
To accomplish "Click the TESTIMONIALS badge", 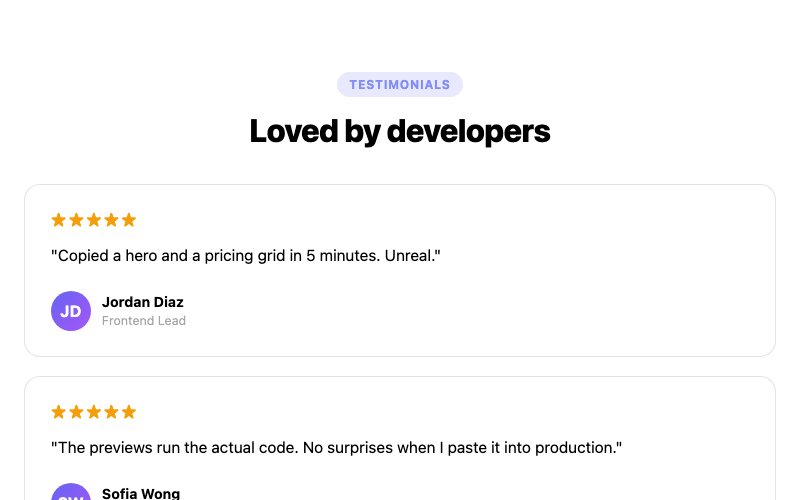I will tap(399, 84).
